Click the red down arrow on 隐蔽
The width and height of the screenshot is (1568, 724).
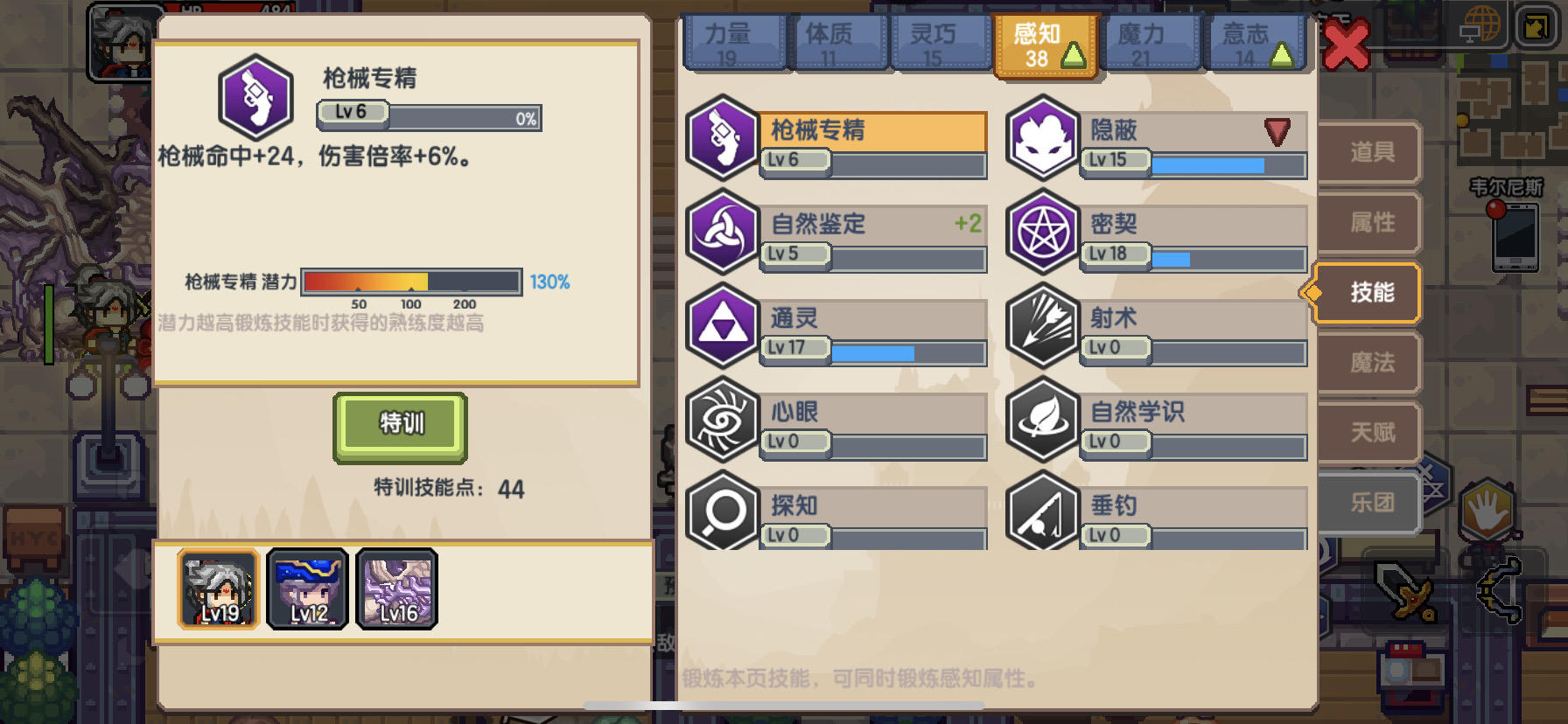coord(1277,132)
